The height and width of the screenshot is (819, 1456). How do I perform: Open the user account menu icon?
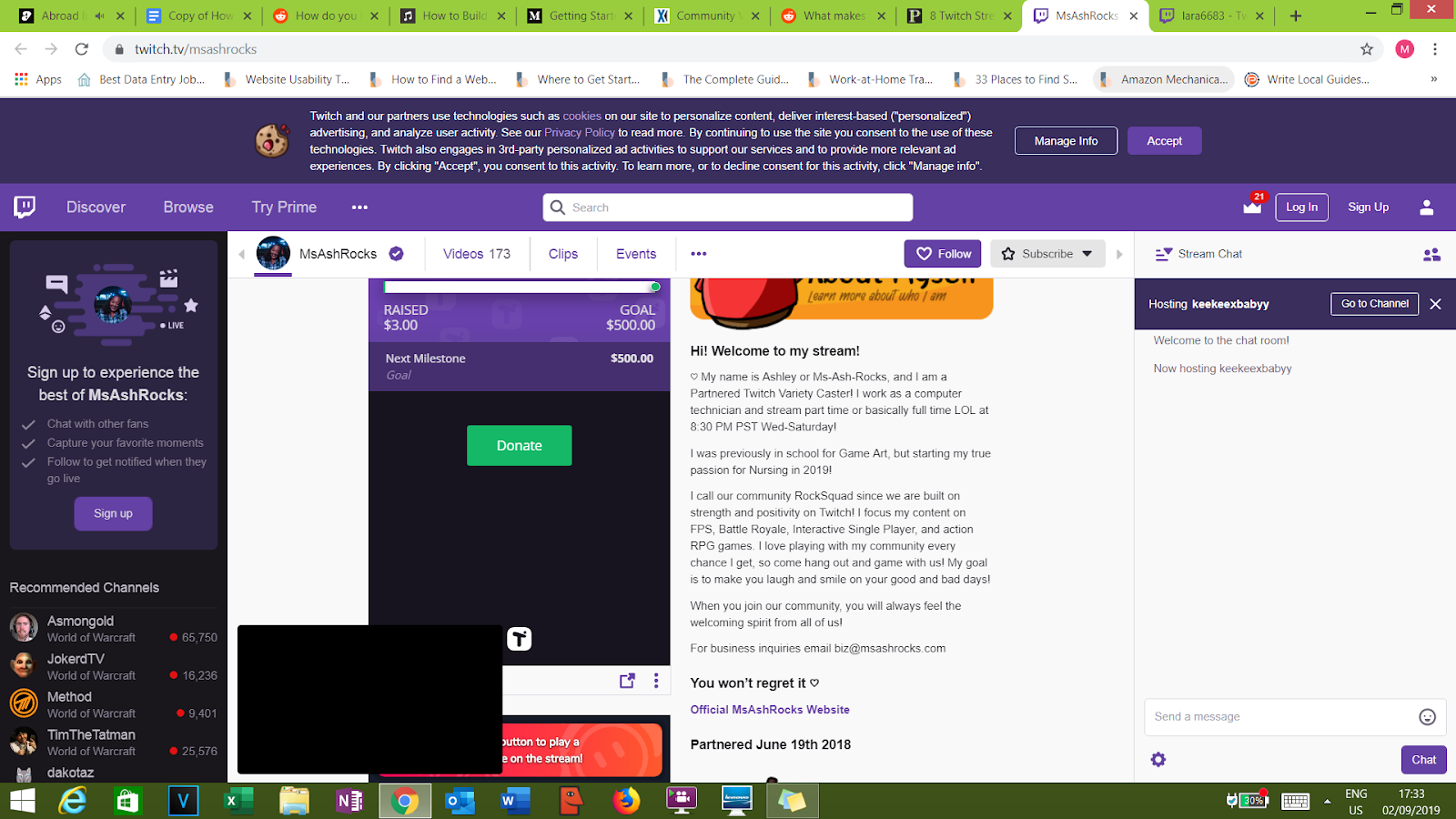1427,207
